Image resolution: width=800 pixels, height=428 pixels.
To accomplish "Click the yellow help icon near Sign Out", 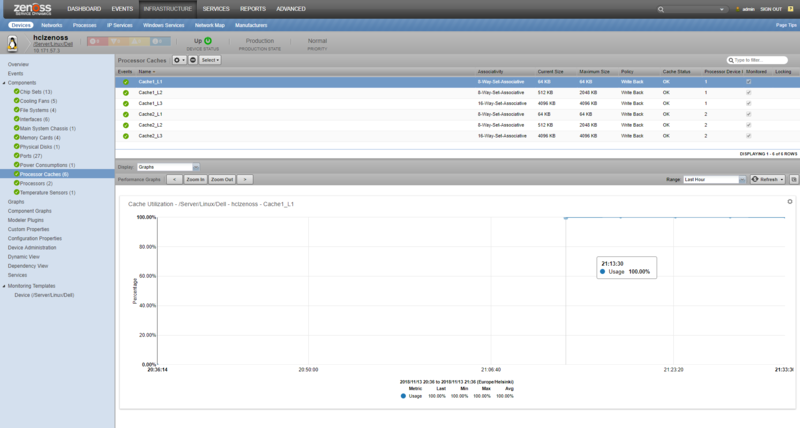I will [x=791, y=9].
